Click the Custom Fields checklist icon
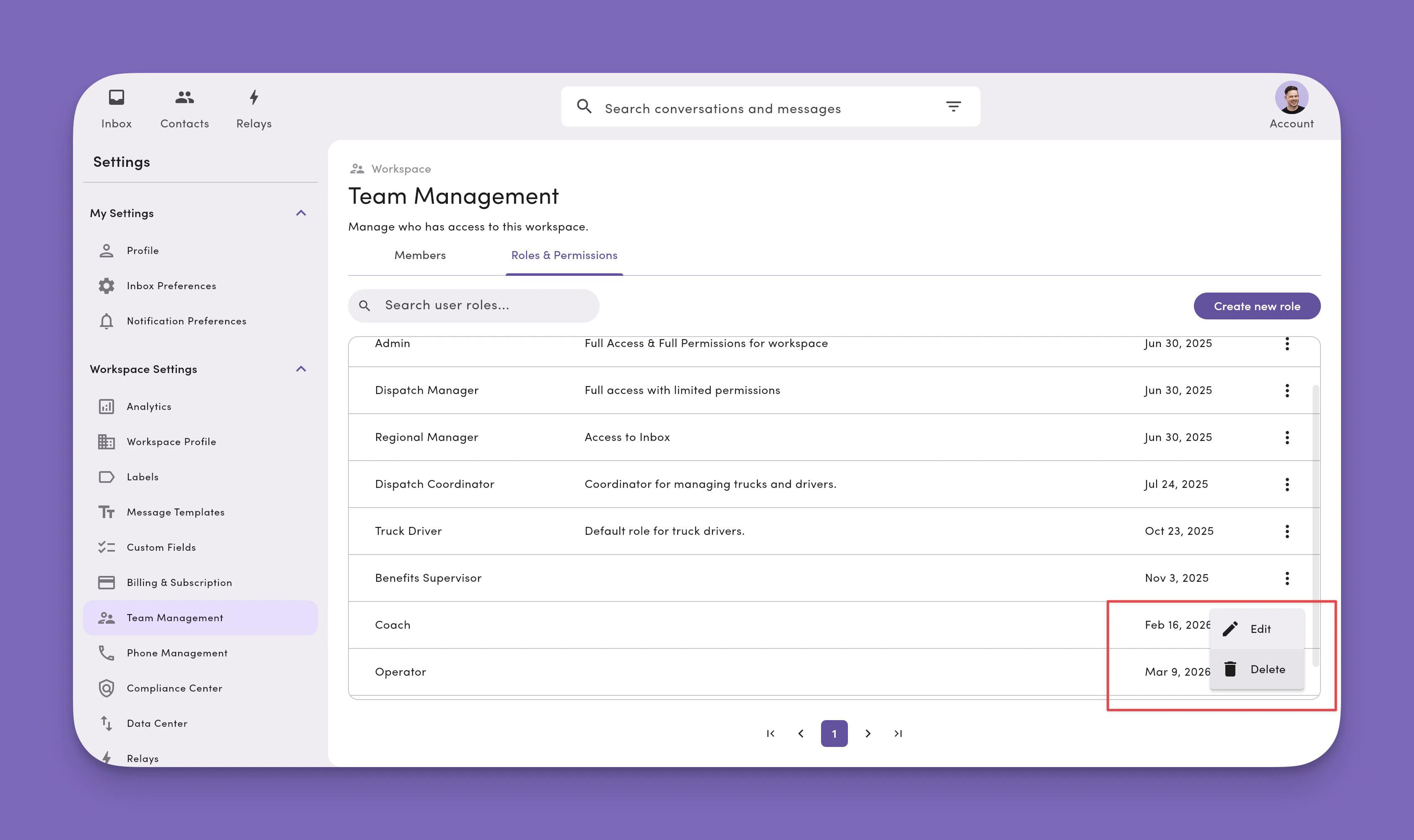 click(x=107, y=547)
